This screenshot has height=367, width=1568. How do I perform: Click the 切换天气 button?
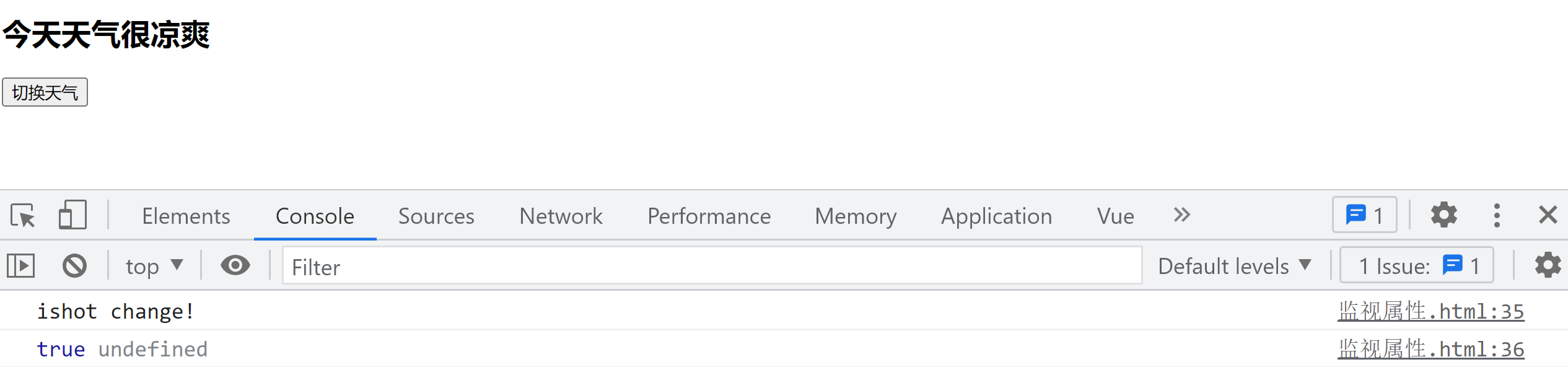tap(45, 92)
